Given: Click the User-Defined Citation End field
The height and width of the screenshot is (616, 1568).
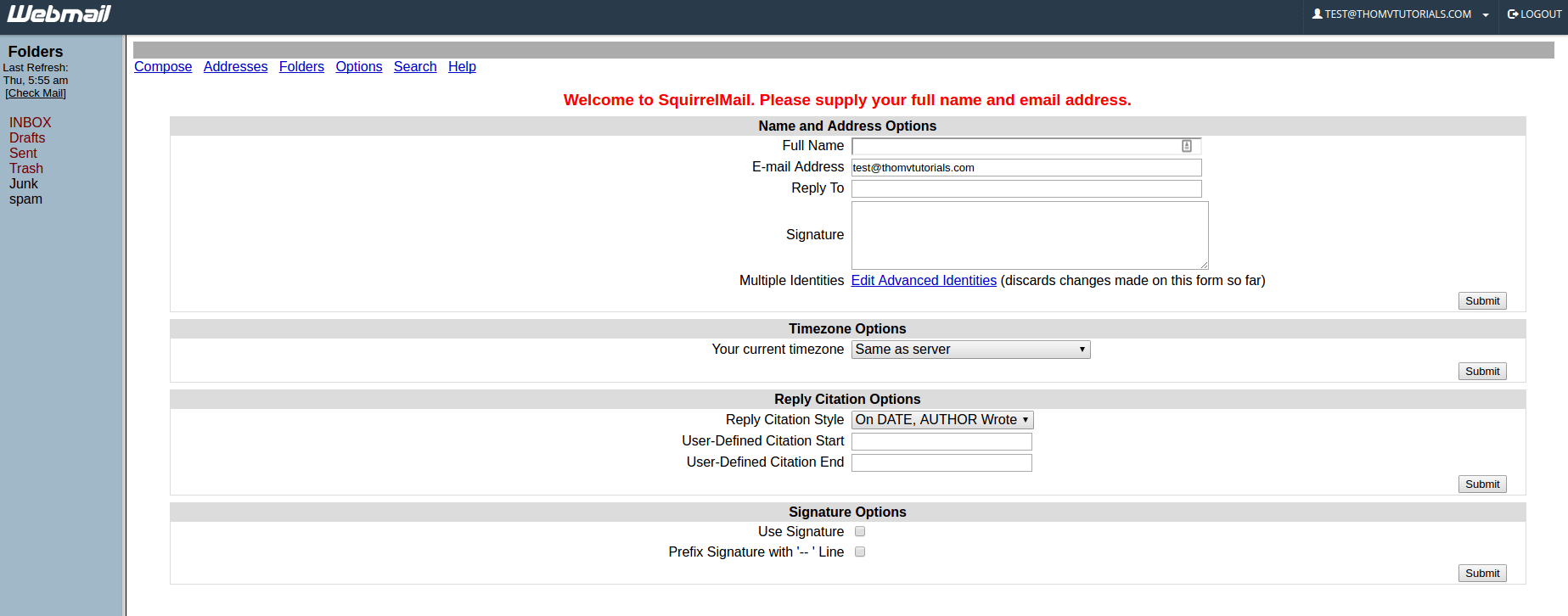Looking at the screenshot, I should click(x=941, y=462).
